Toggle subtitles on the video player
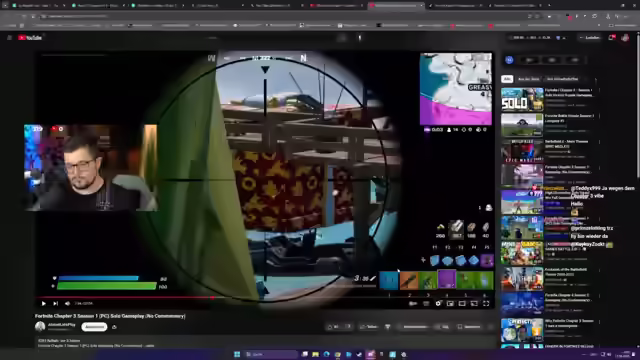This screenshot has height=360, width=640. tap(426, 304)
